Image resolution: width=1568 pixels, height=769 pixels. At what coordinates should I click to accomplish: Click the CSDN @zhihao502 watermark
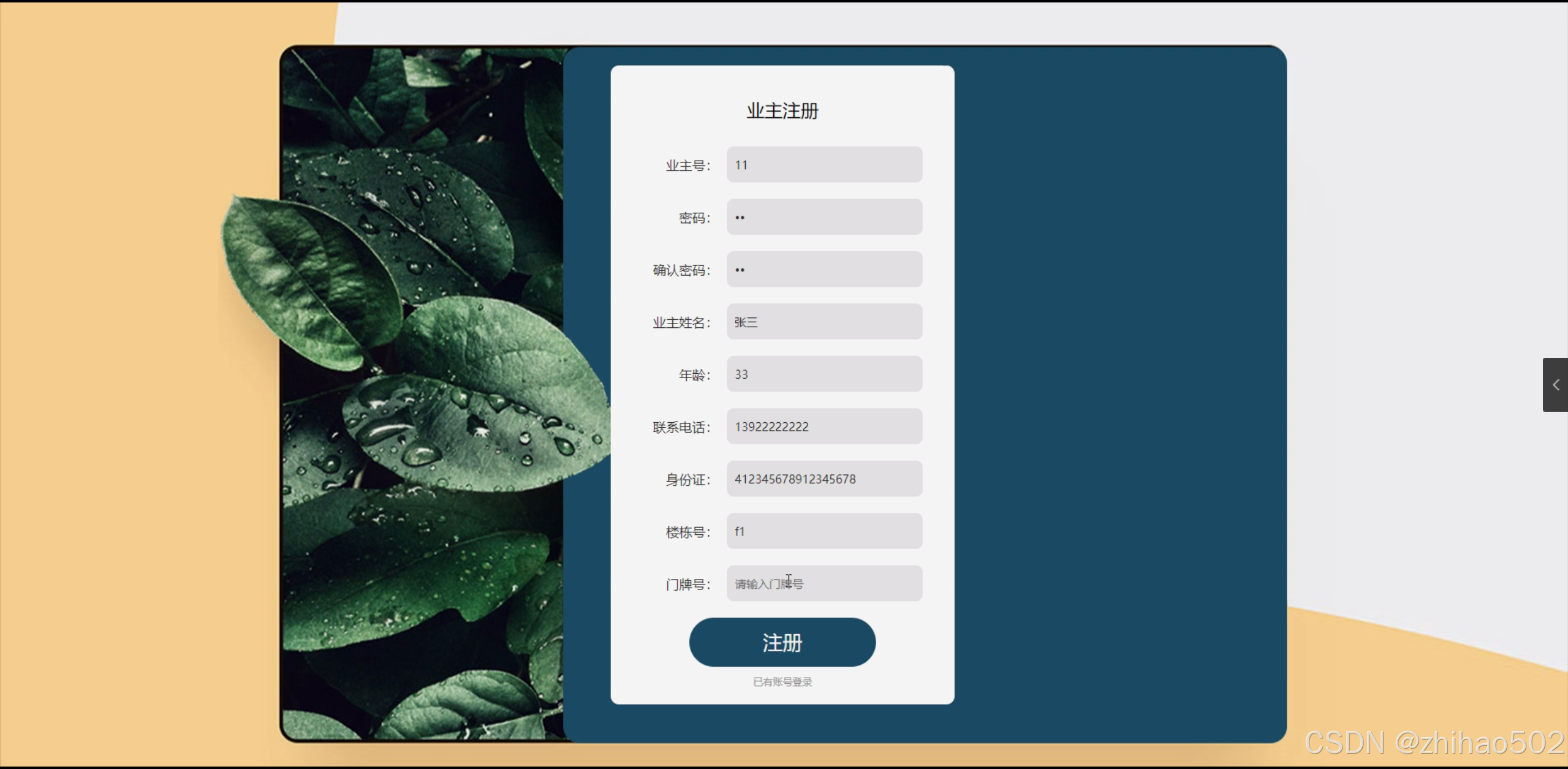pyautogui.click(x=1434, y=742)
